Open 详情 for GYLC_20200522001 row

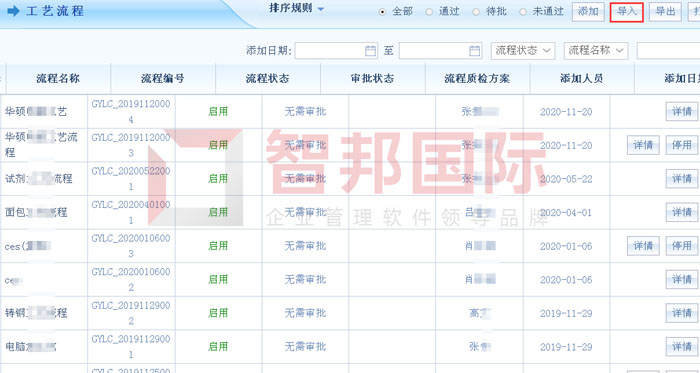tap(682, 178)
